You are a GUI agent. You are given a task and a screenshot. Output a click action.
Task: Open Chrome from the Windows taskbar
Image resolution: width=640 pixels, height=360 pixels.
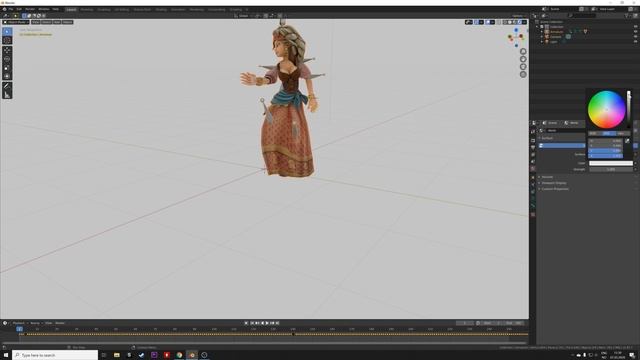click(179, 355)
